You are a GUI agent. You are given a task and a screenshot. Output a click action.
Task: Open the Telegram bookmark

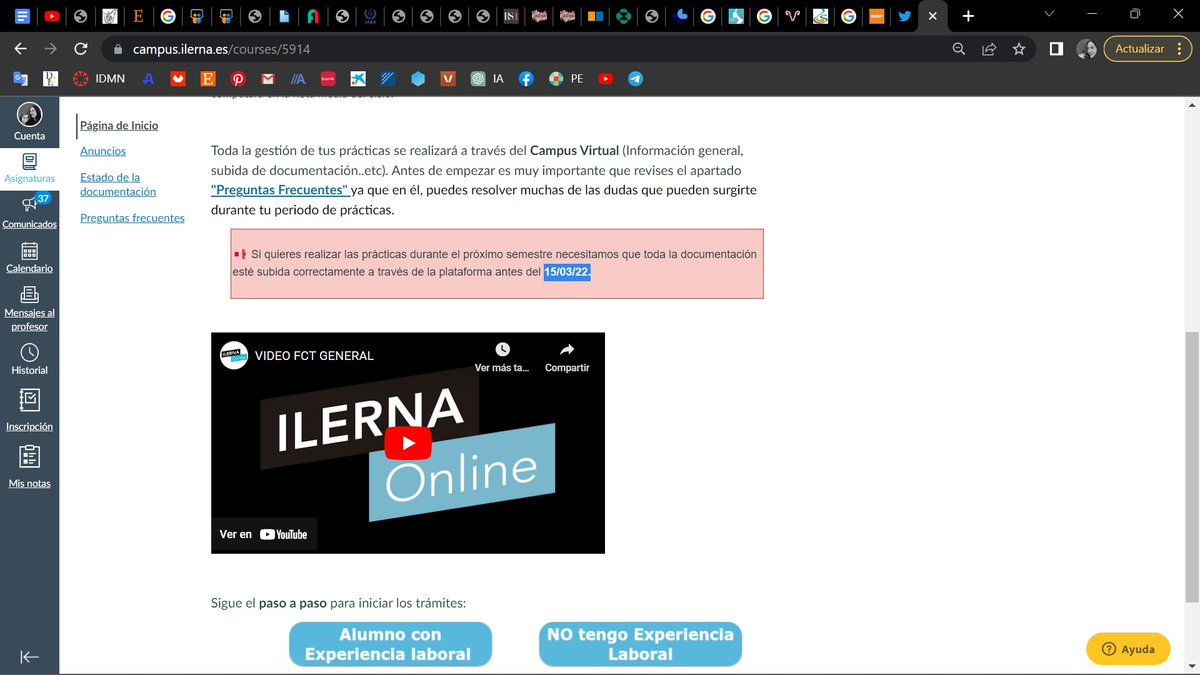(x=635, y=78)
